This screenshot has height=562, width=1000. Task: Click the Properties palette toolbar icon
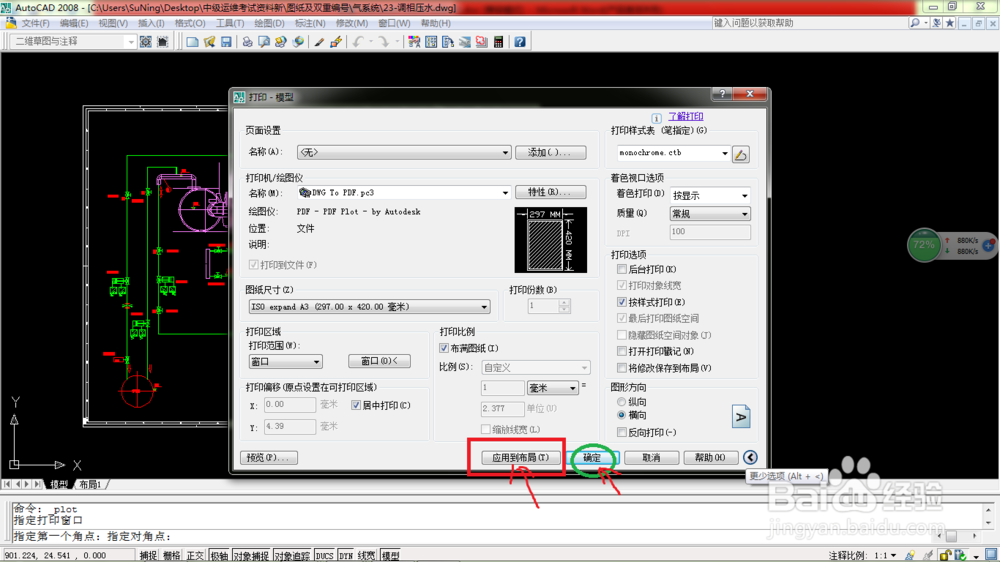[414, 41]
